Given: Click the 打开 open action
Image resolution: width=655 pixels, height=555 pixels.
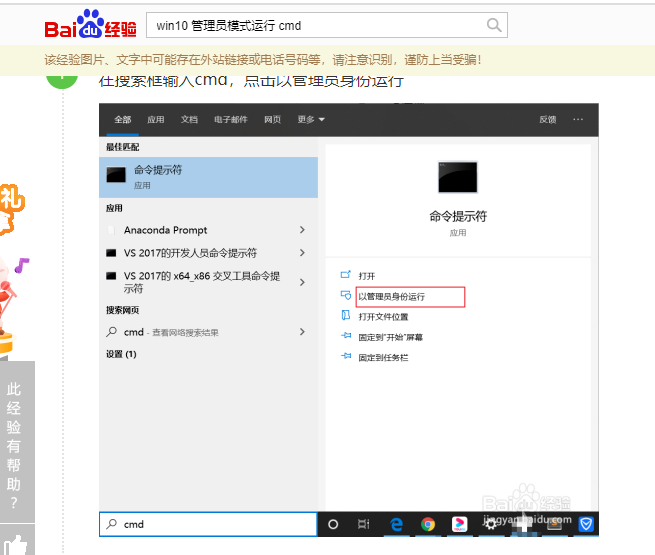Looking at the screenshot, I should [366, 276].
